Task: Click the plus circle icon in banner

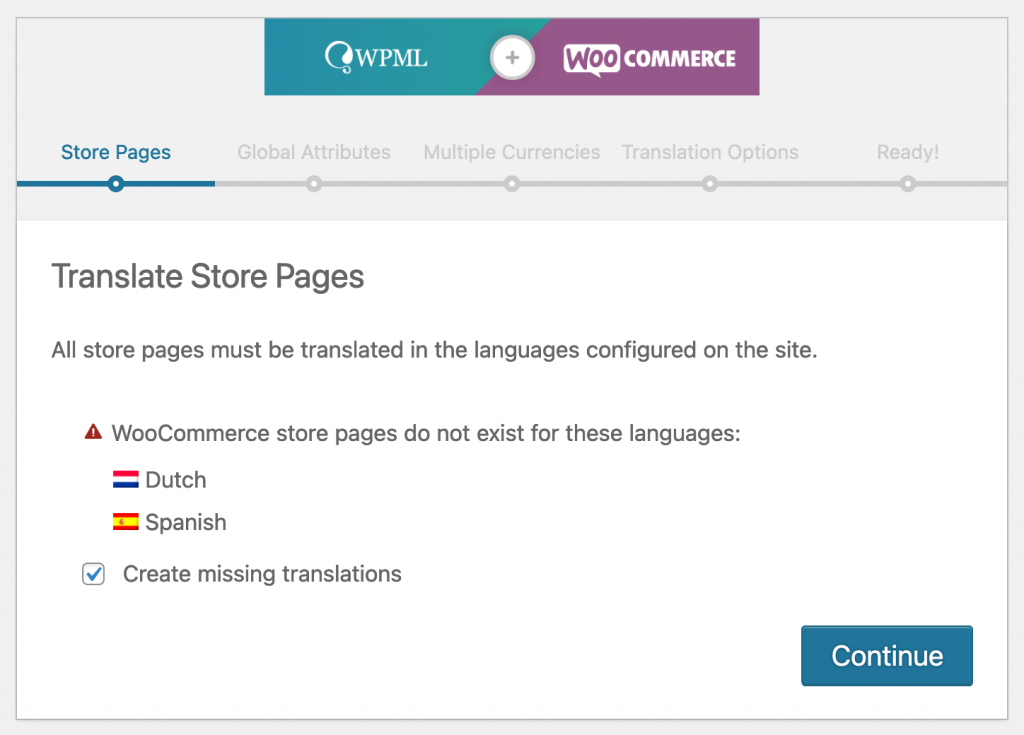Action: pos(513,57)
